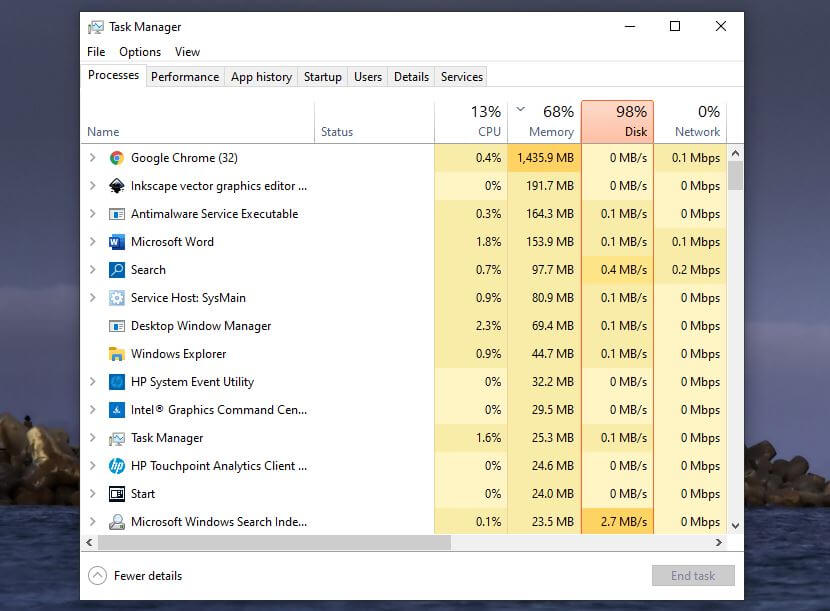
Task: Select the Windows Explorer process name
Action: [x=178, y=354]
